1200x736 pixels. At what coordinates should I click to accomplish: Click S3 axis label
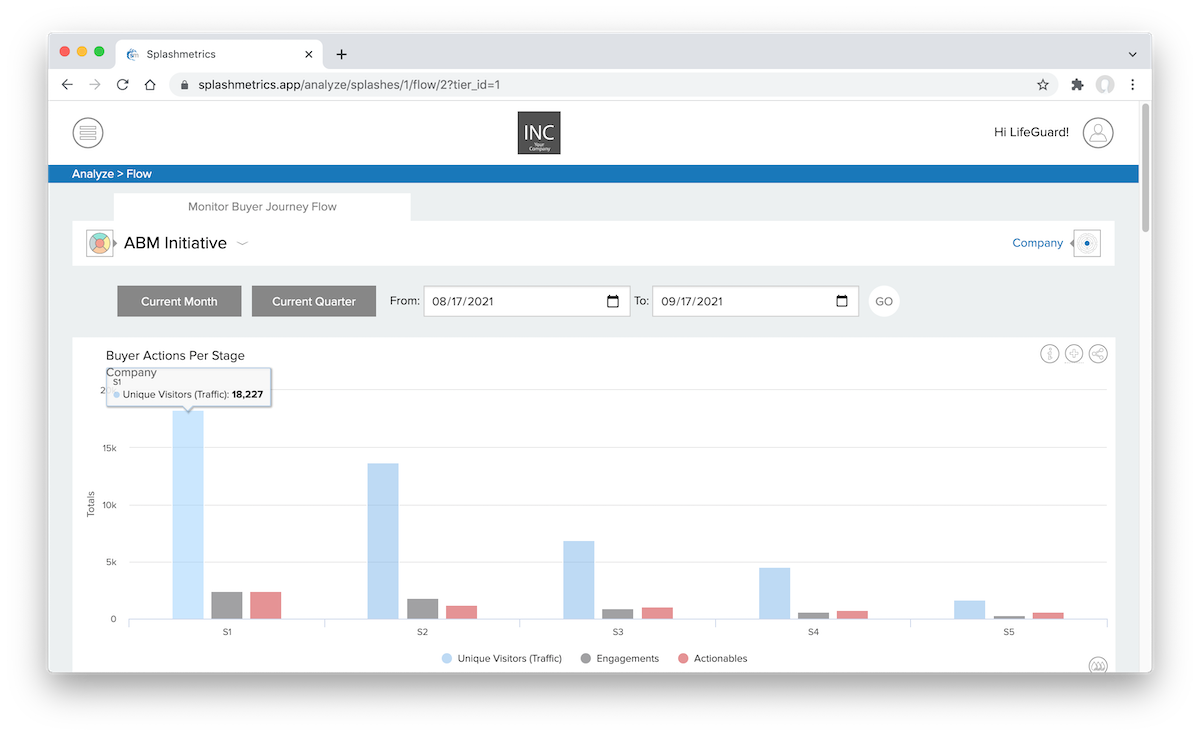click(x=618, y=633)
